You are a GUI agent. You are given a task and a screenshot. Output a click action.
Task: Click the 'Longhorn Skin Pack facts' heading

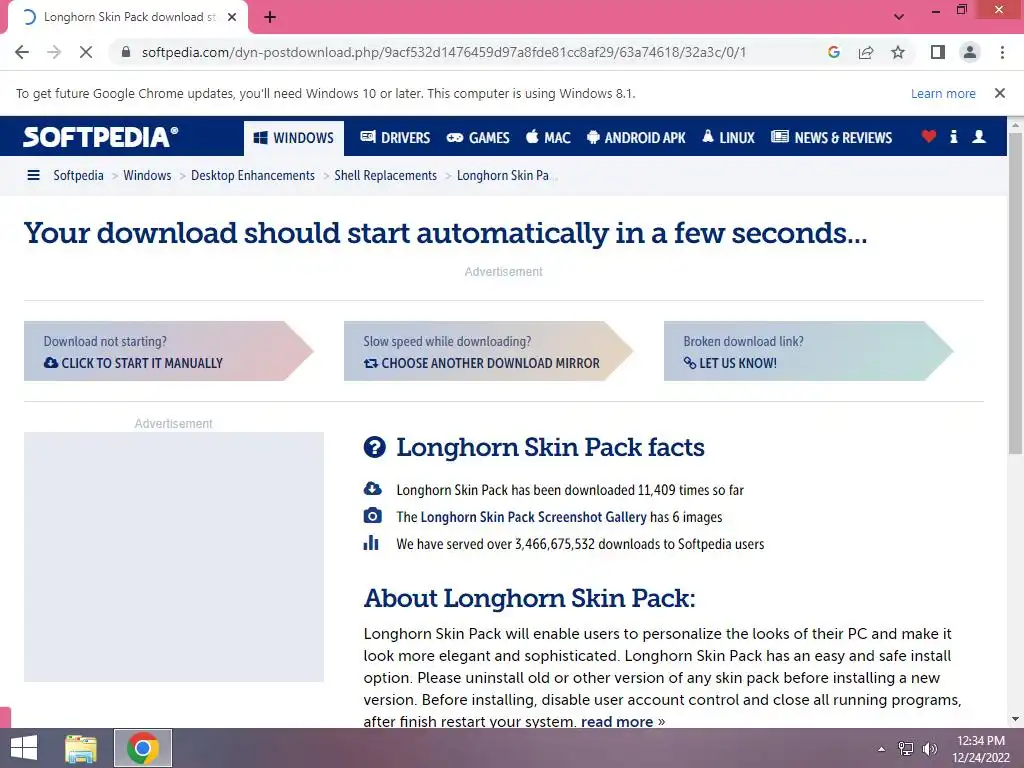(550, 448)
